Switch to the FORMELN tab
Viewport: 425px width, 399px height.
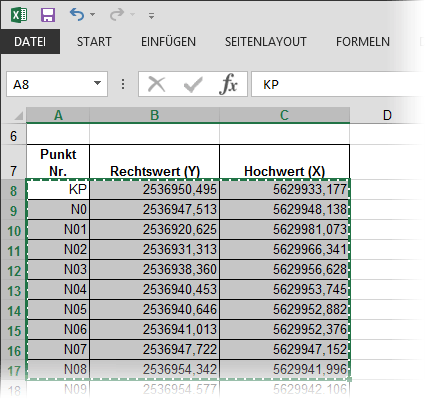pyautogui.click(x=363, y=42)
